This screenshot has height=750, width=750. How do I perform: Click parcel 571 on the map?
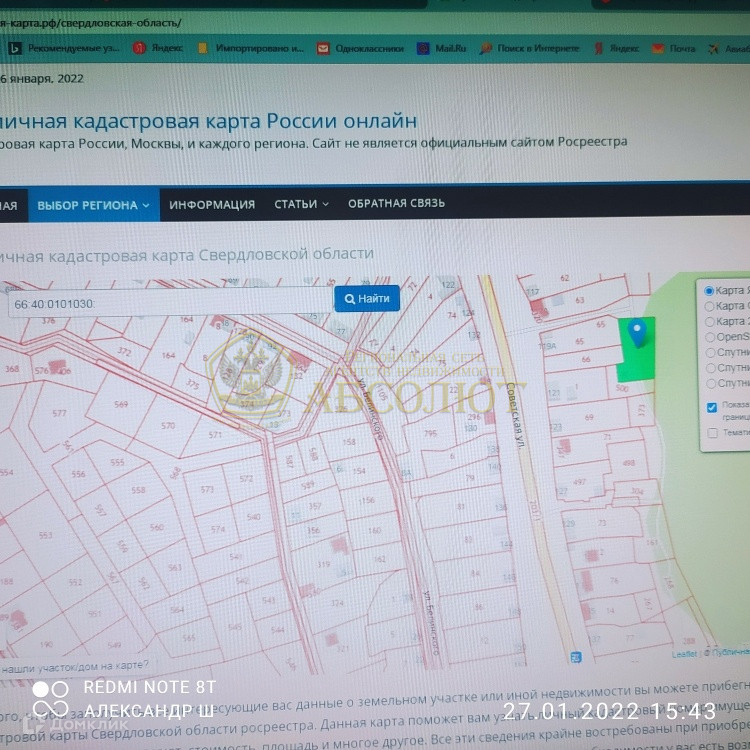click(215, 435)
